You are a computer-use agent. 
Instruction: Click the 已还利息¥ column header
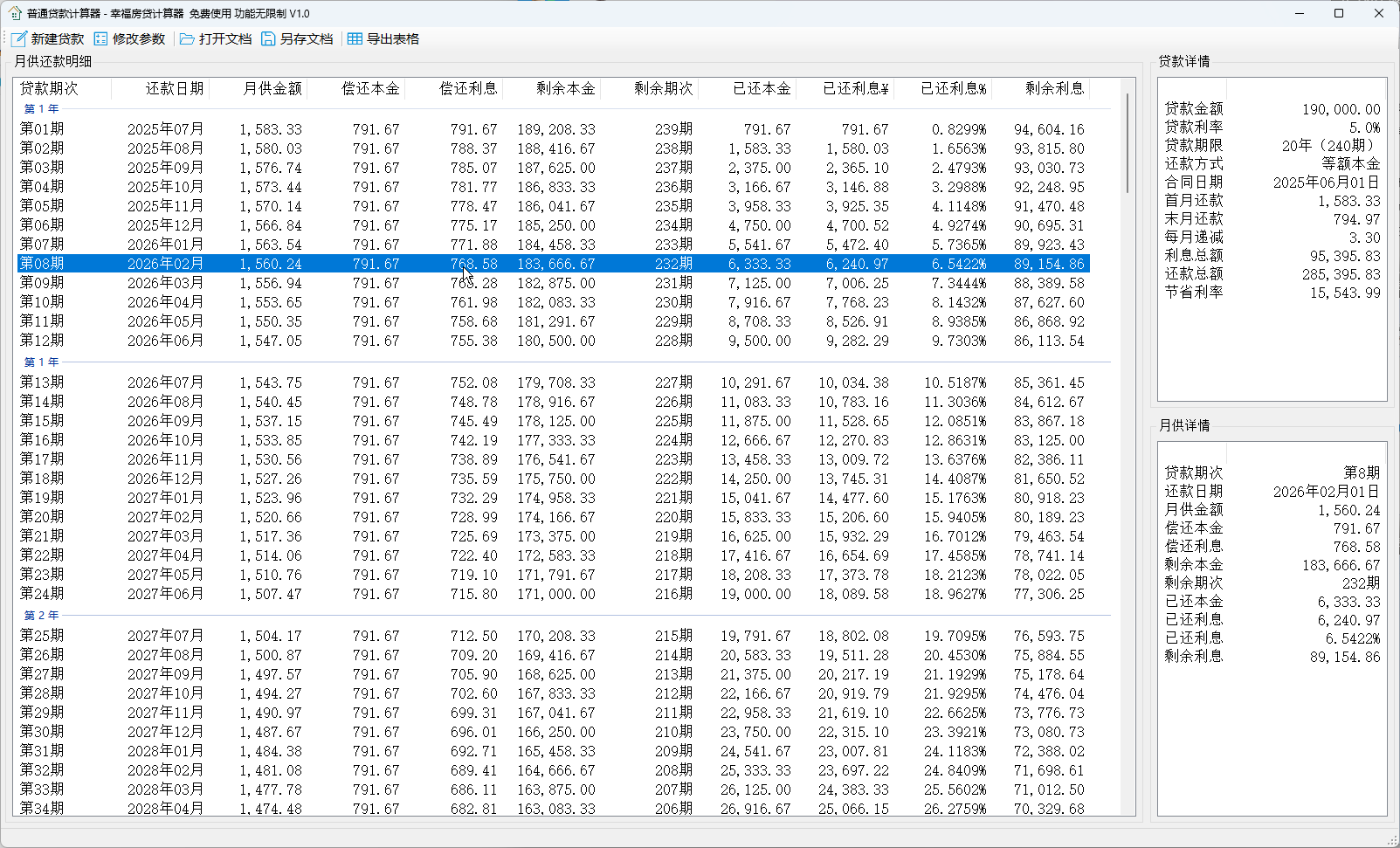click(845, 88)
